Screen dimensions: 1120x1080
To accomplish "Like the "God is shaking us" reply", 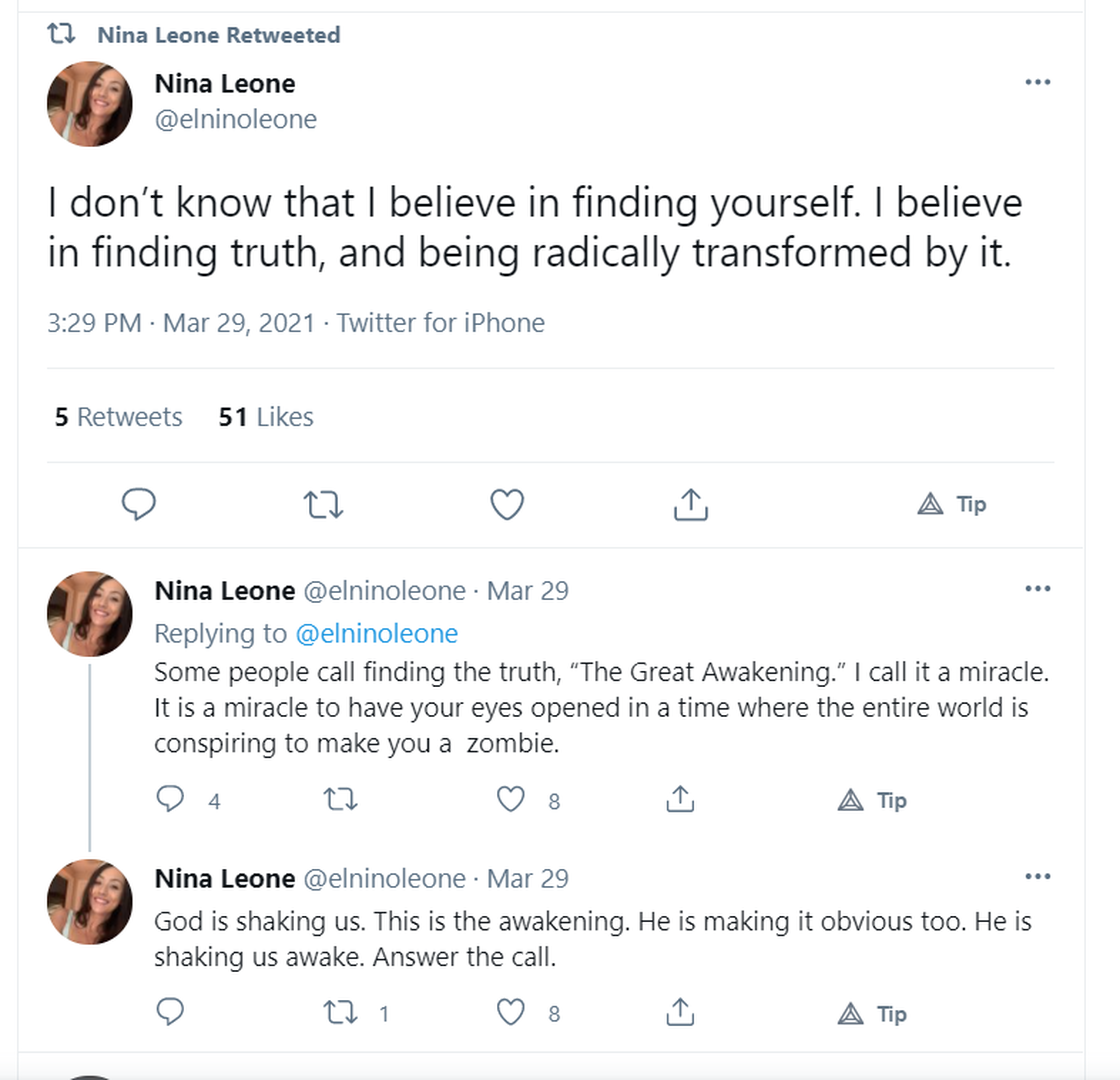I will tap(511, 1013).
